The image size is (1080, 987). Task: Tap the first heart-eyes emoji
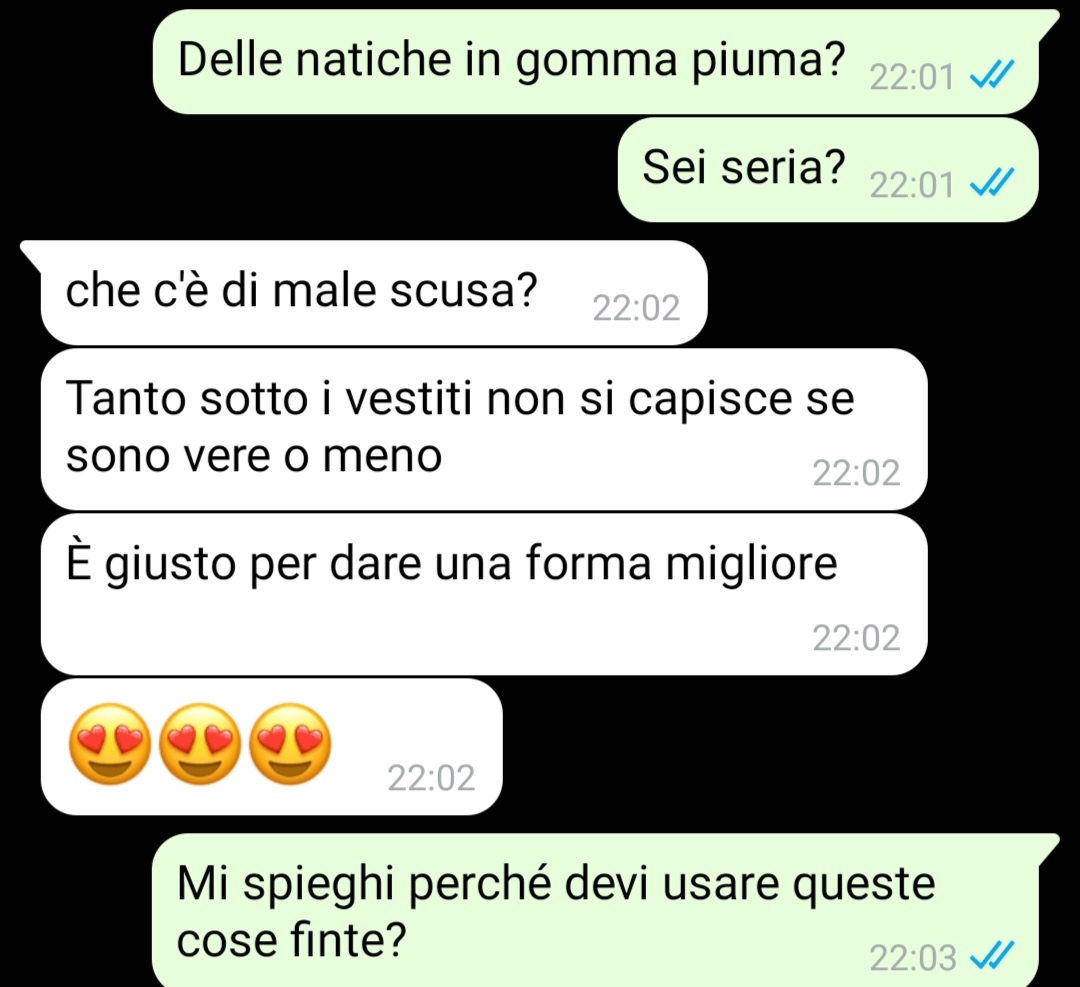(x=110, y=744)
